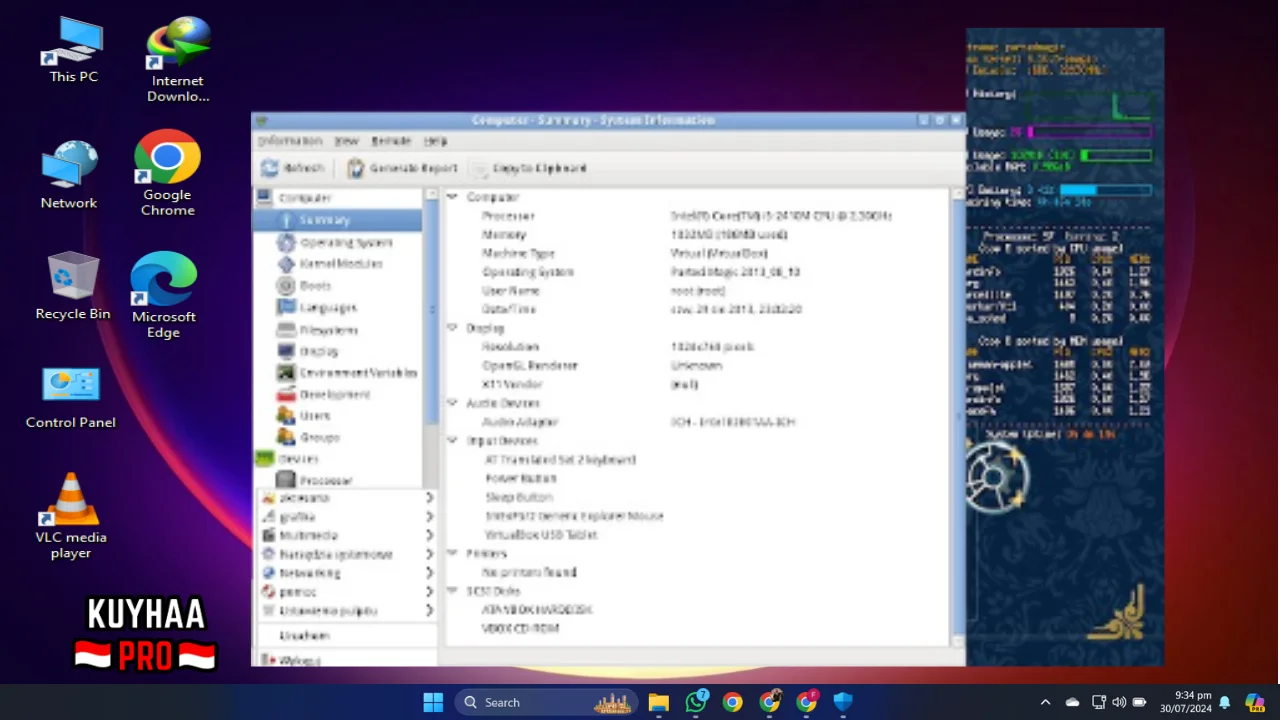
Task: Select Development in the sidebar
Action: [x=324, y=394]
